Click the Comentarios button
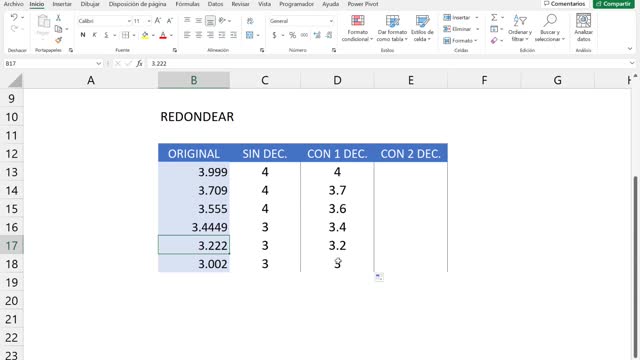 click(564, 4)
